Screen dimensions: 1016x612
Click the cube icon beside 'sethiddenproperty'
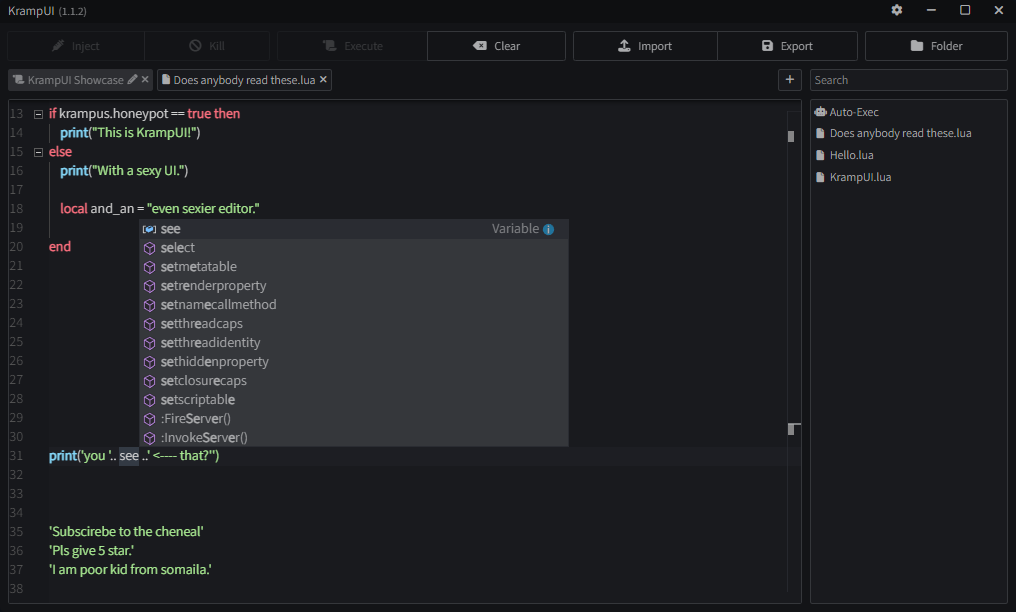point(150,362)
